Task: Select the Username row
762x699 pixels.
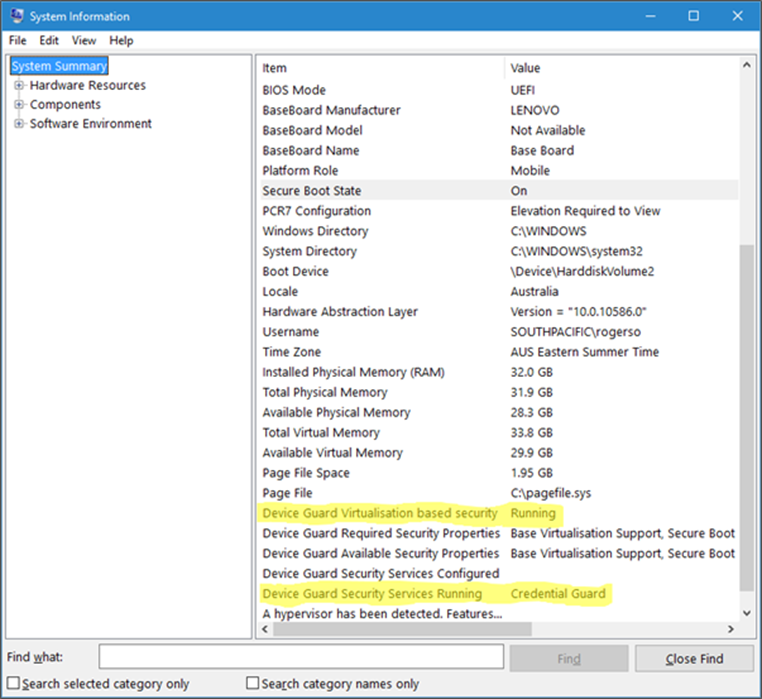Action: [499, 332]
